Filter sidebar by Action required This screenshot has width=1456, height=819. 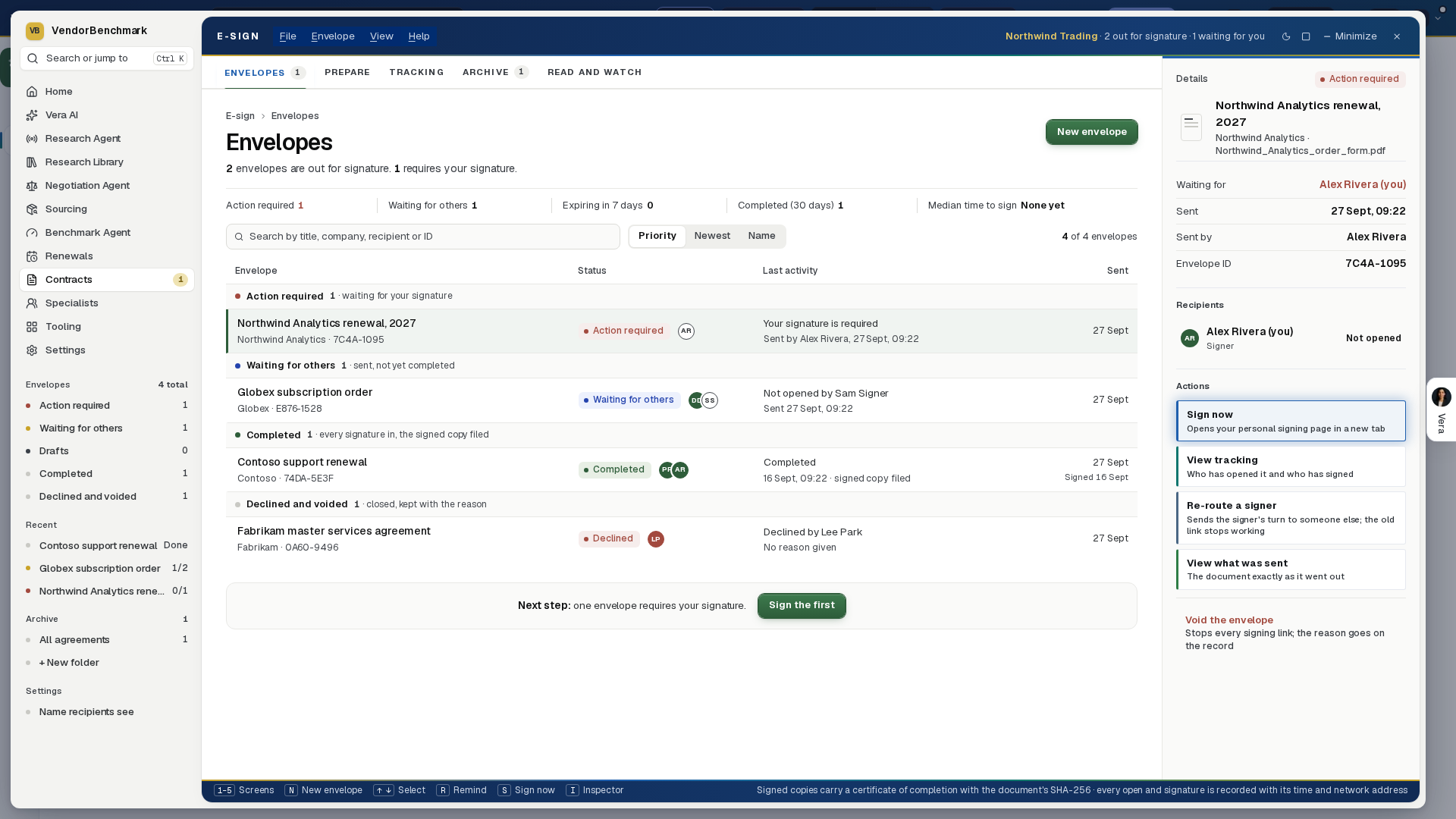[x=107, y=406]
